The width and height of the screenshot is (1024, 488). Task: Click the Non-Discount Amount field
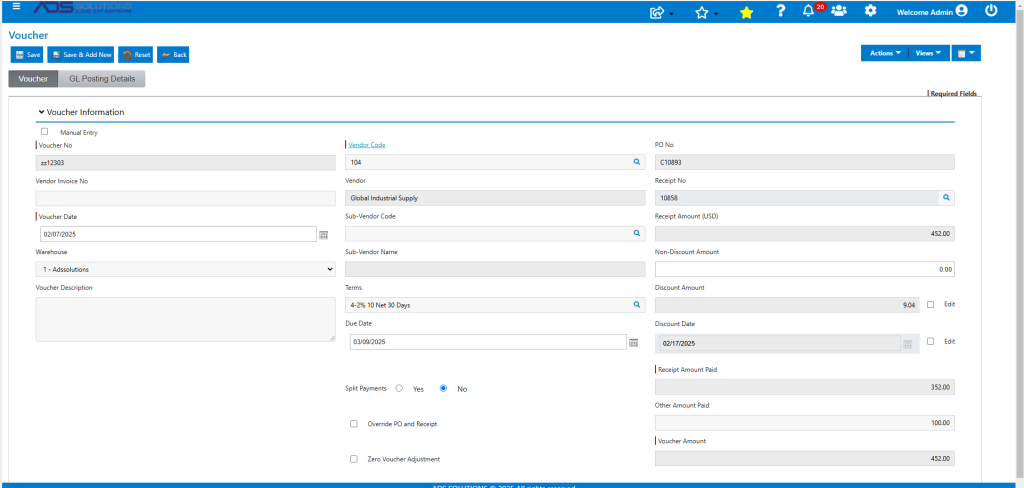805,269
